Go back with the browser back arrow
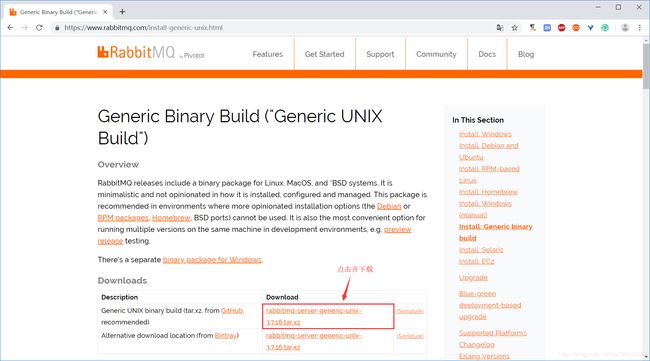 [10, 28]
